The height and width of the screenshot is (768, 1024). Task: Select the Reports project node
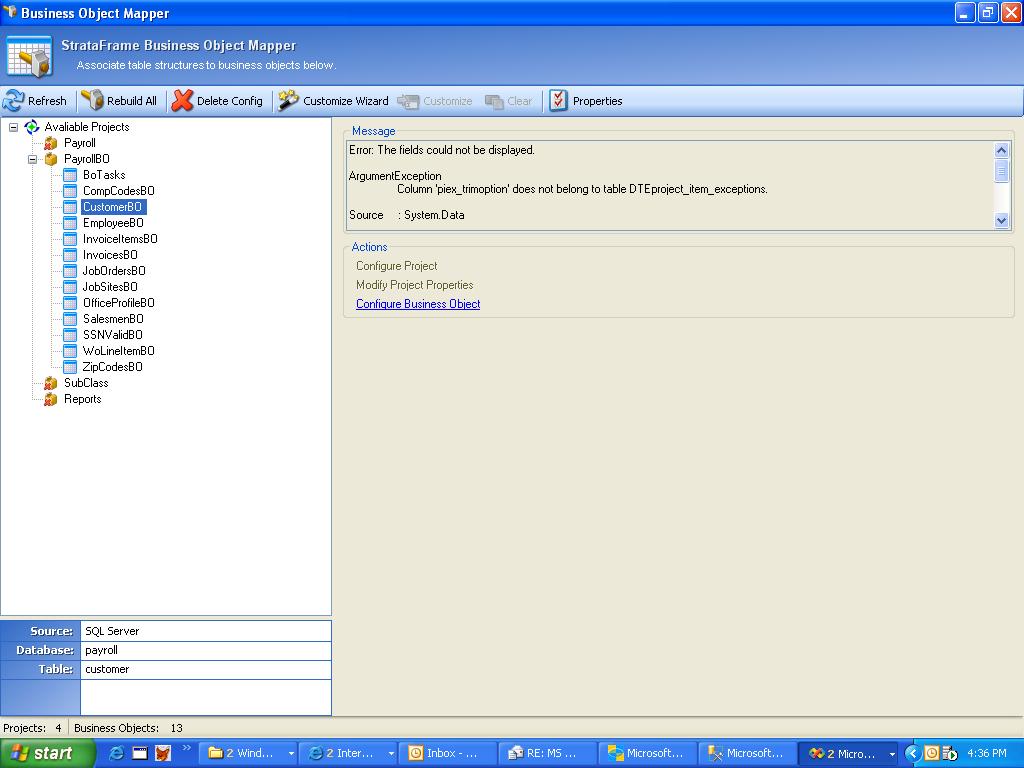pos(82,399)
